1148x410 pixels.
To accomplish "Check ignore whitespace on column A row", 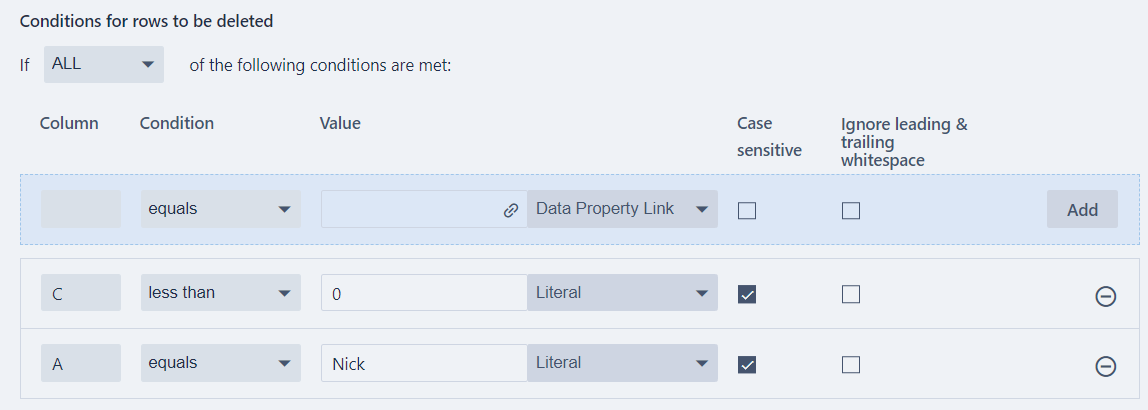I will click(851, 364).
